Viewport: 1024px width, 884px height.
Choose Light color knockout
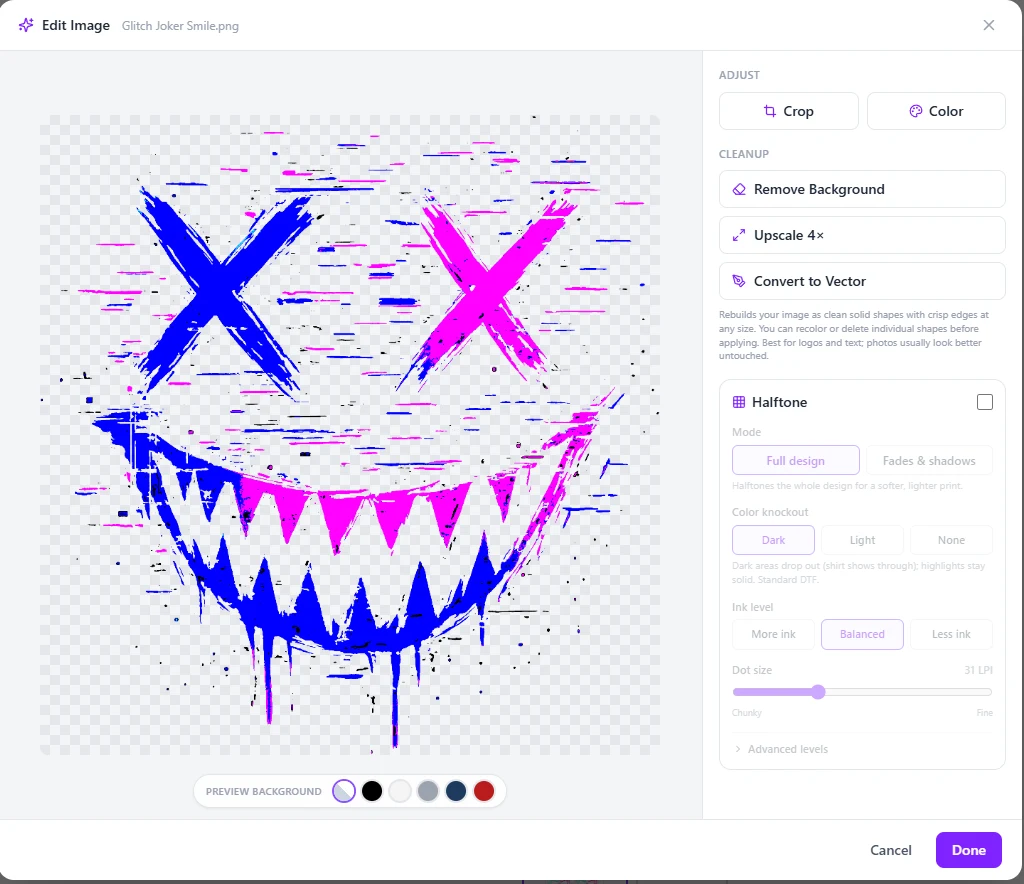(x=862, y=540)
